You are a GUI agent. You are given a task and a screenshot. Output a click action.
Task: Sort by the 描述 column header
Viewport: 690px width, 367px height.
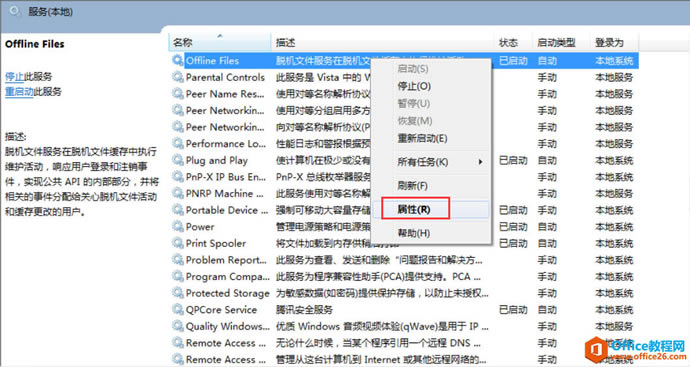(382, 42)
